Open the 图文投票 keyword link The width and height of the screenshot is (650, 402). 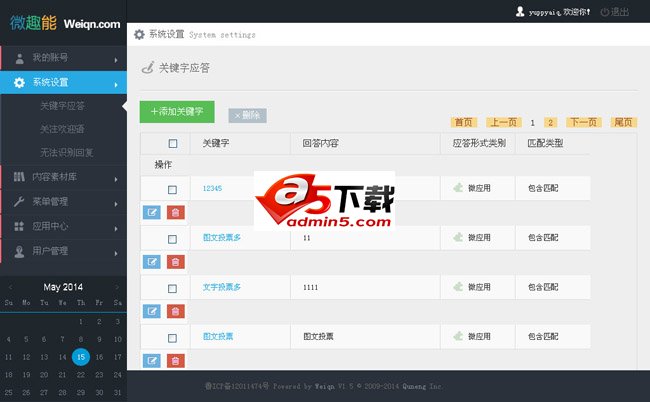(x=218, y=336)
